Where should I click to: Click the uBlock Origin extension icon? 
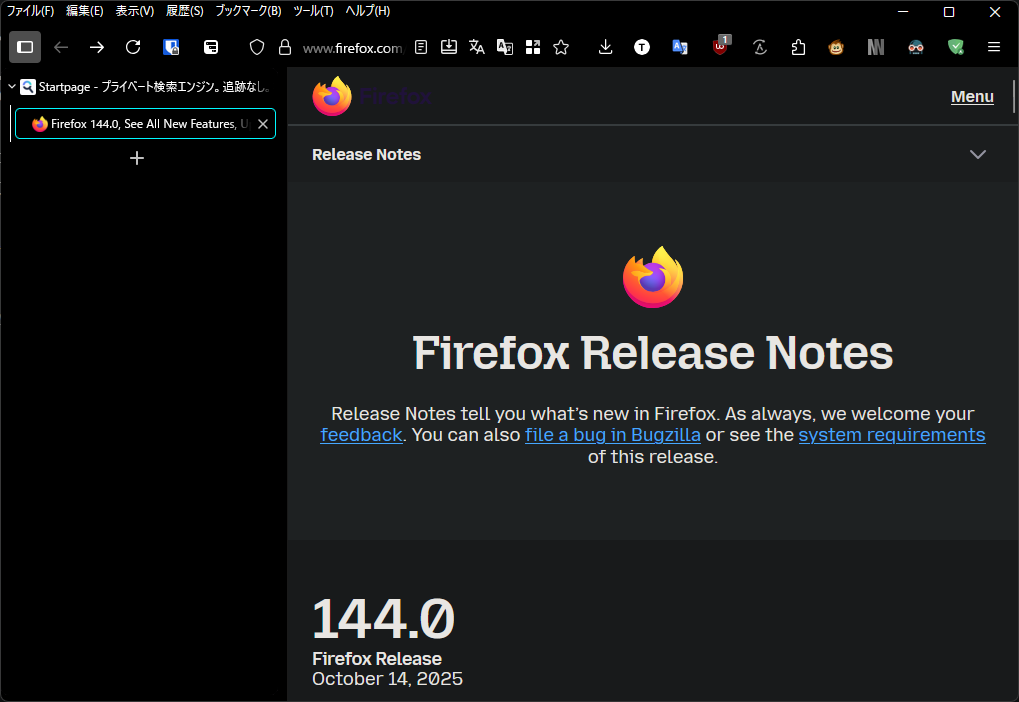pos(720,47)
